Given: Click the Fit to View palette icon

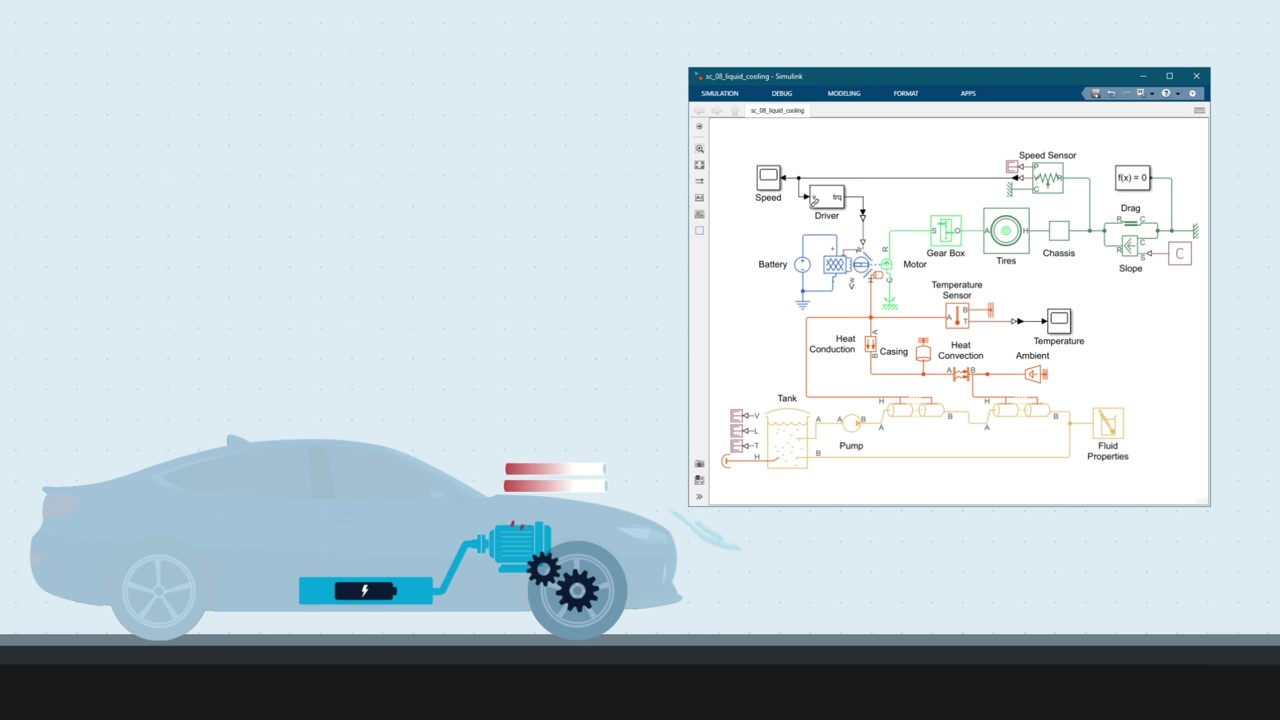Looking at the screenshot, I should [x=700, y=165].
